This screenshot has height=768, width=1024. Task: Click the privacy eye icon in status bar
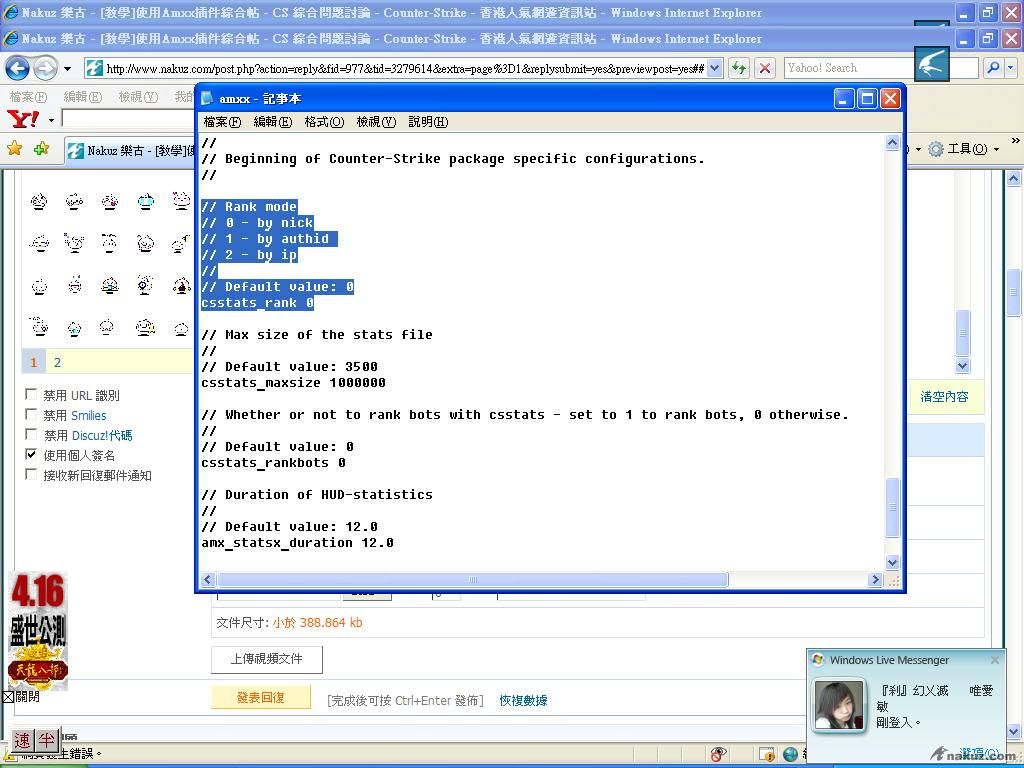pos(719,754)
